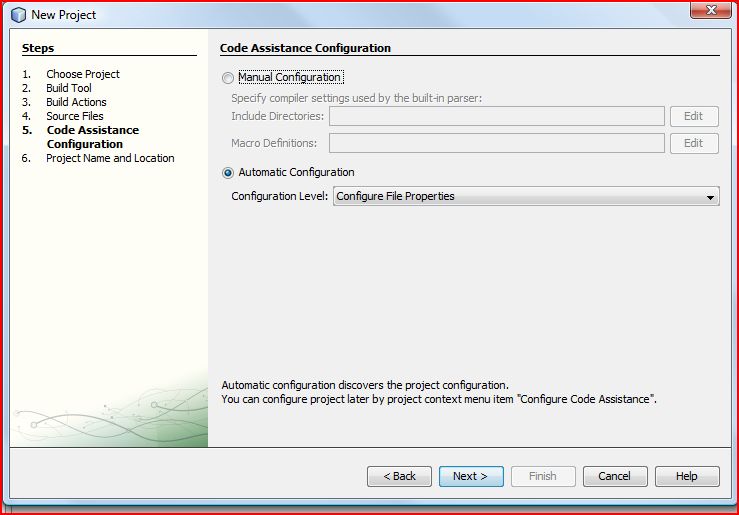Screen dimensions: 739x515
Task: Click the Finish button
Action: [543, 476]
